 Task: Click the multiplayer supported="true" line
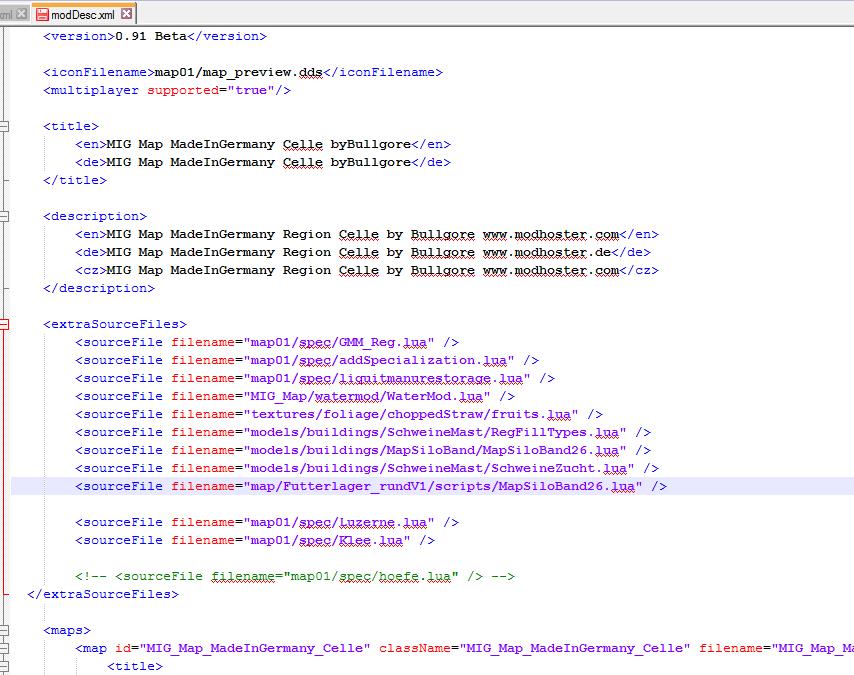[x=167, y=90]
